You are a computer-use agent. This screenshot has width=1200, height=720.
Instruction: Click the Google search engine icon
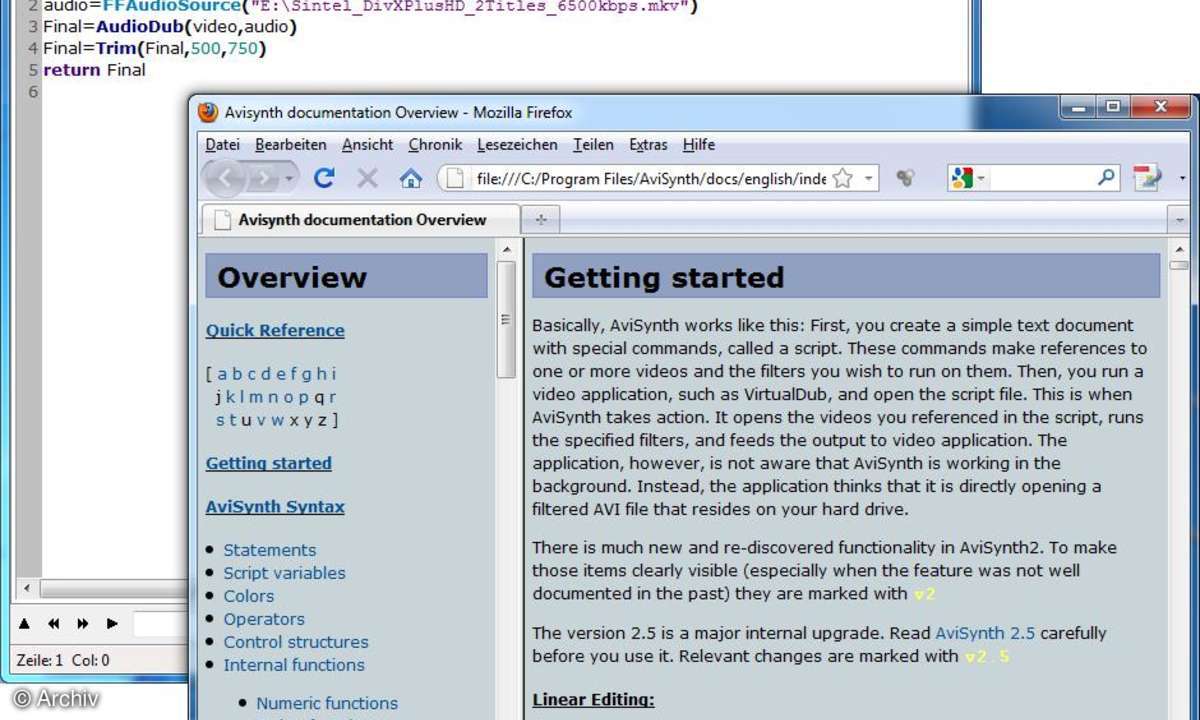pyautogui.click(x=963, y=178)
